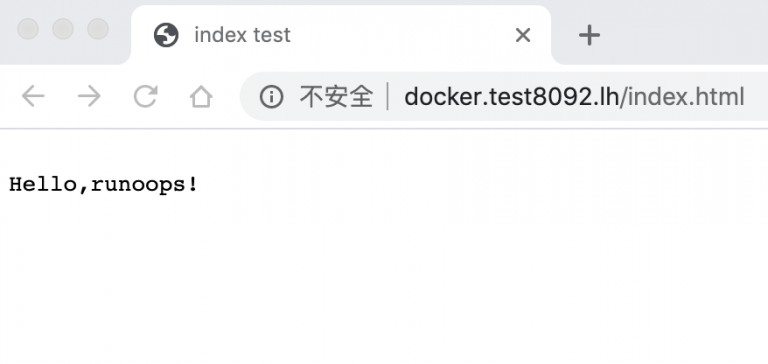Select the index test tab title
Image resolution: width=768 pixels, height=364 pixels.
[x=242, y=35]
